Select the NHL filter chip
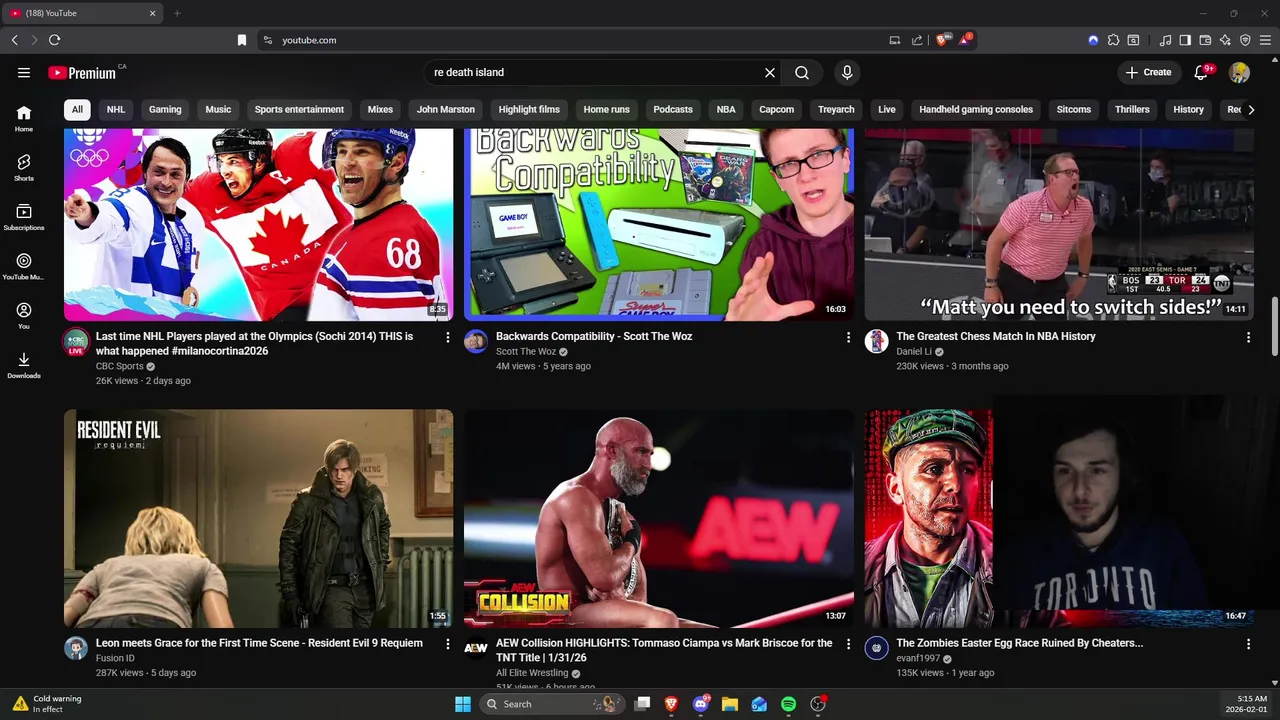Screen dimensions: 1280x720 point(116,109)
